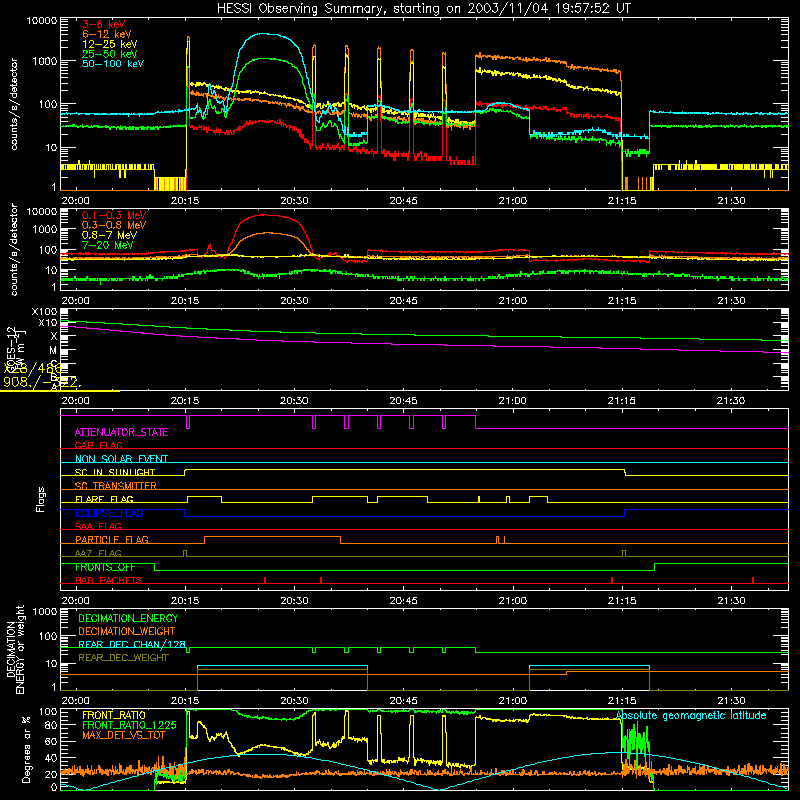Click the blue ECLIPSE_FLAG label

[109, 513]
